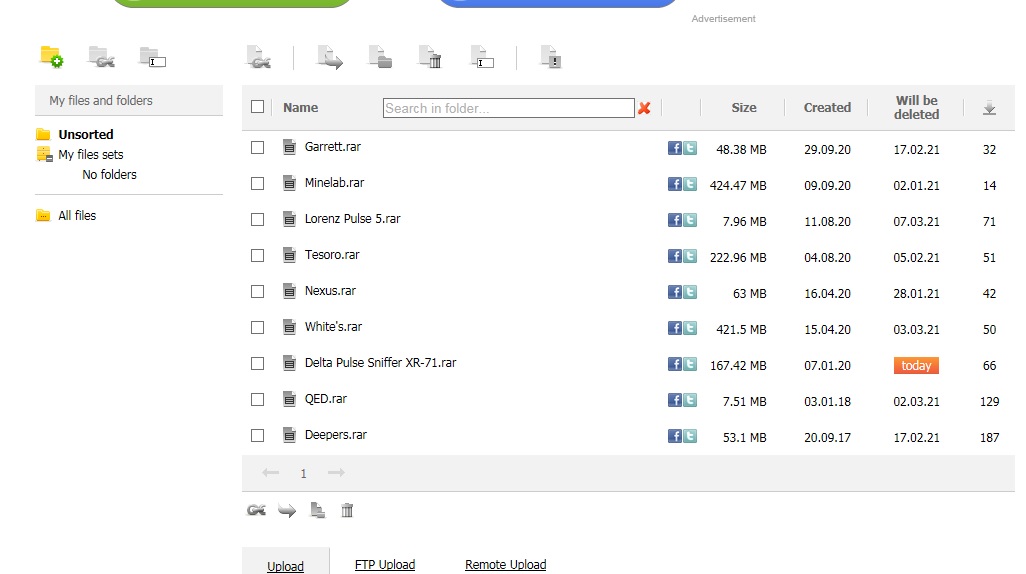
Task: Share Nexus.rar on Twitter
Action: [690, 292]
